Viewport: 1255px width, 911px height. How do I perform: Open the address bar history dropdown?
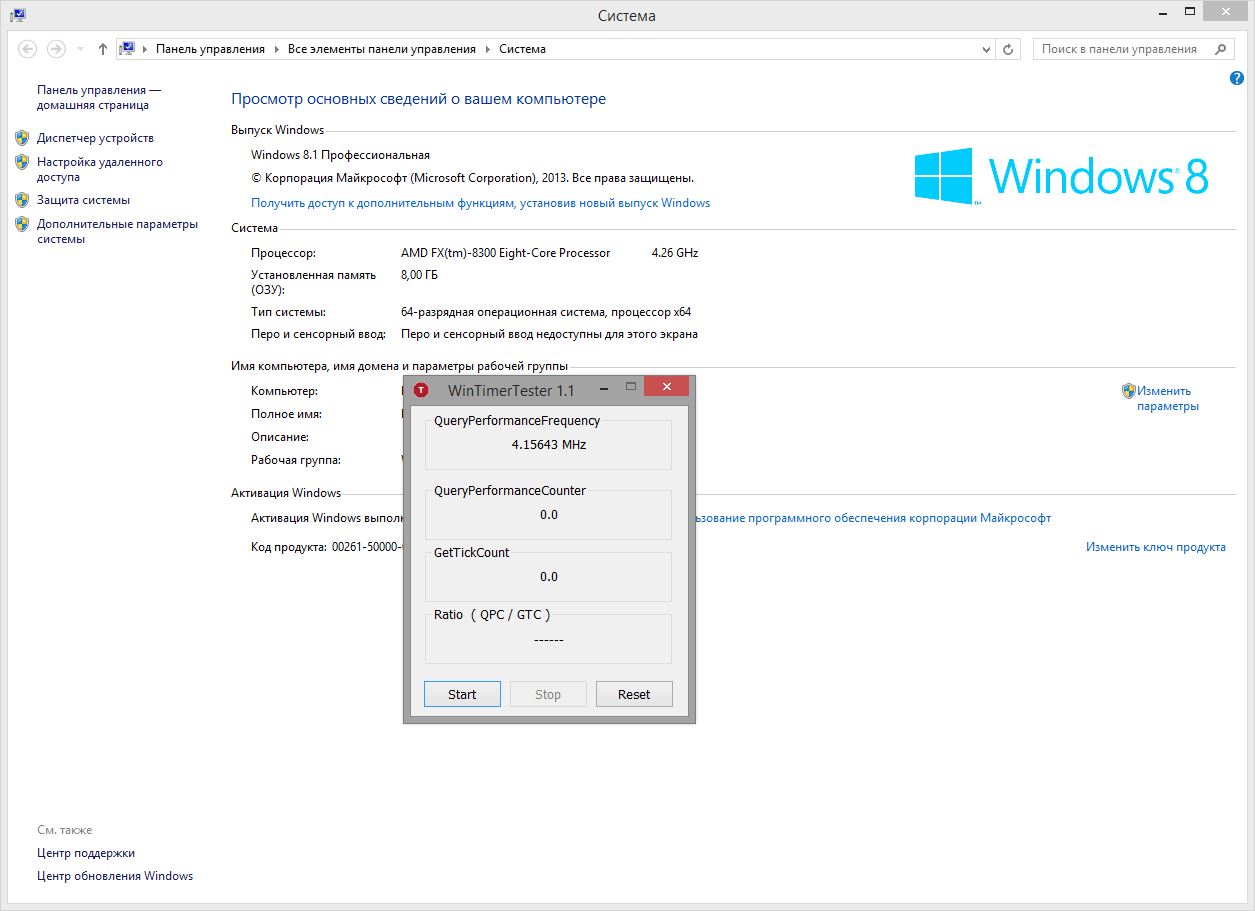tap(985, 49)
